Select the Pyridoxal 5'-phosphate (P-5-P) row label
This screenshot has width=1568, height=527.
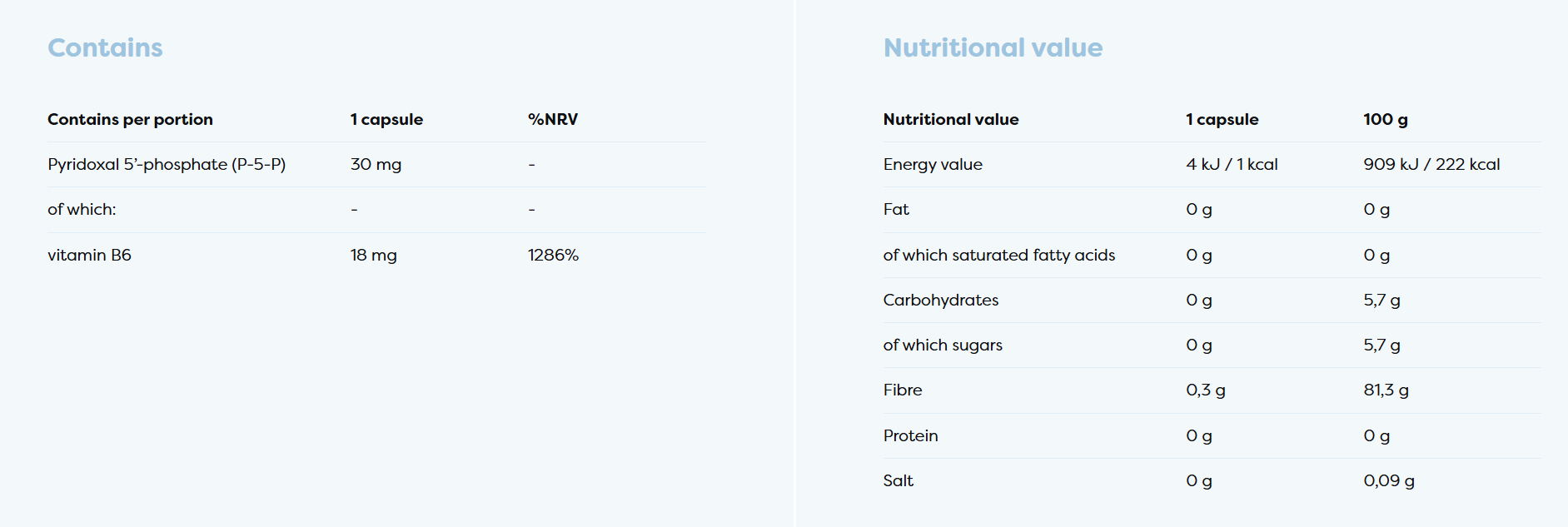pos(167,165)
